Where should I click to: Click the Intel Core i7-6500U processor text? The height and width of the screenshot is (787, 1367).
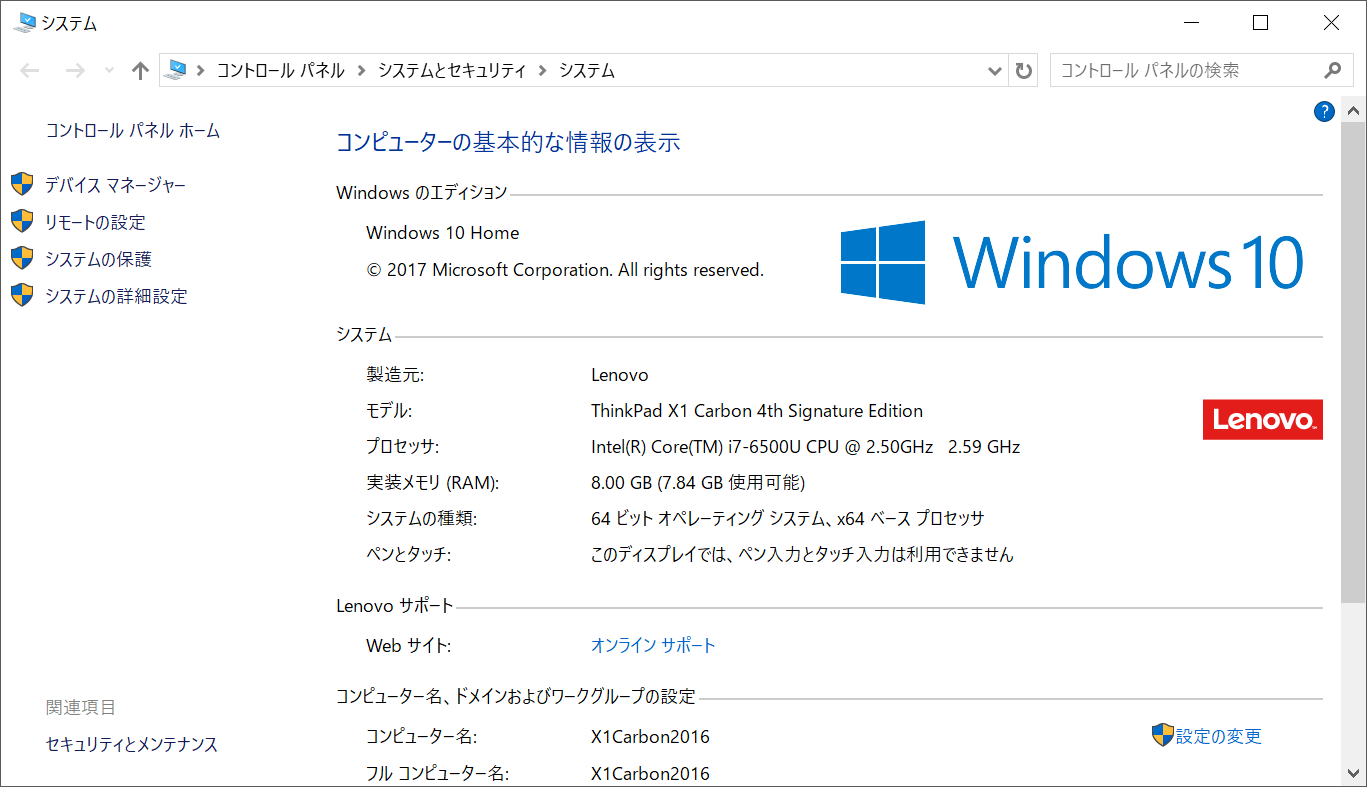click(806, 447)
